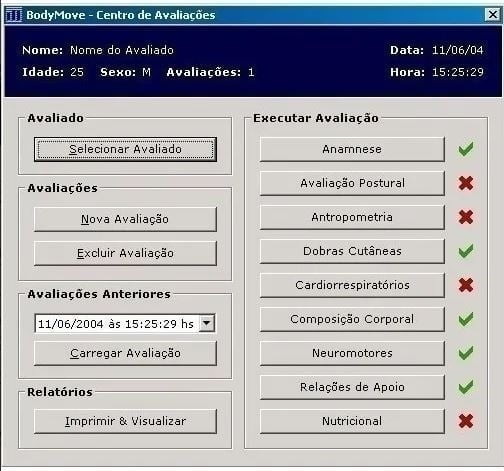
Task: Expand the Avaliações Anteriores dropdown arrow
Action: (x=207, y=323)
